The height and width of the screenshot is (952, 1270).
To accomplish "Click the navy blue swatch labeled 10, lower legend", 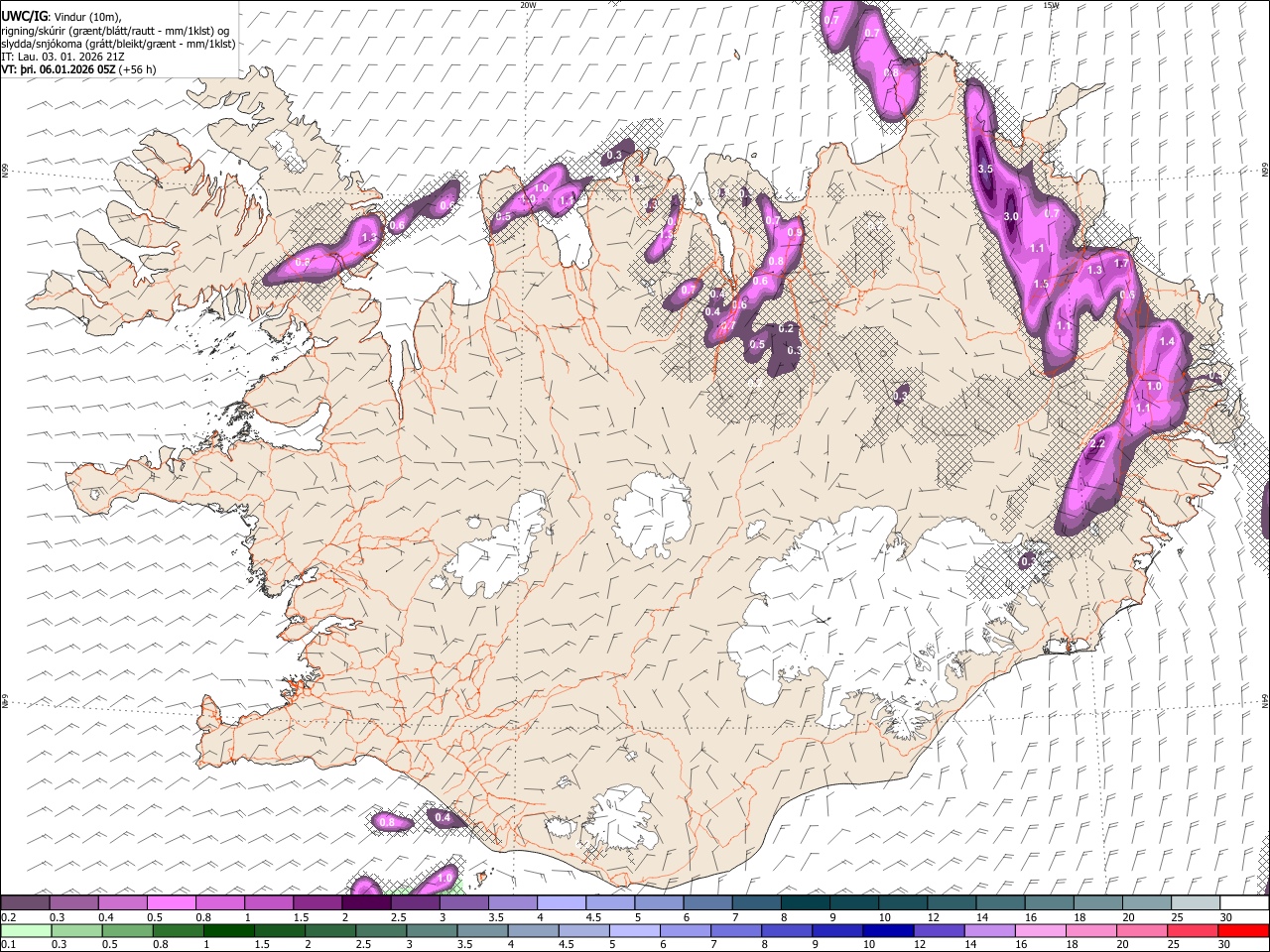I will [888, 930].
